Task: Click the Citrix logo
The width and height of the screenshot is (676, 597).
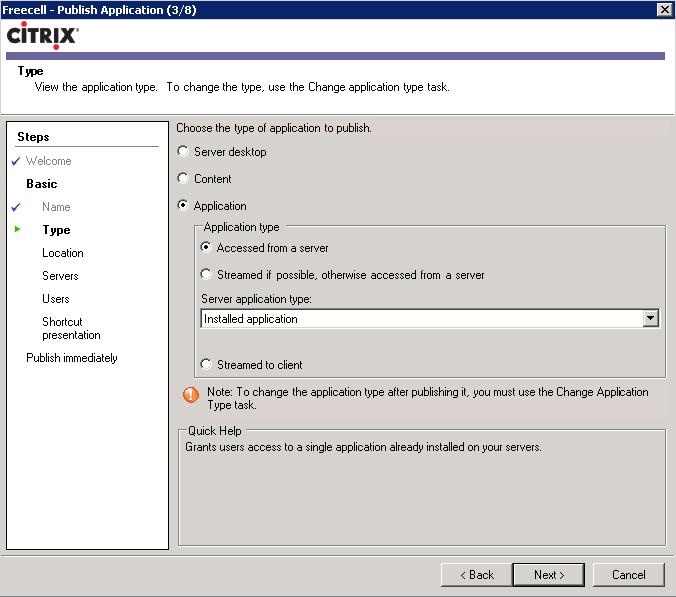Action: pyautogui.click(x=42, y=35)
